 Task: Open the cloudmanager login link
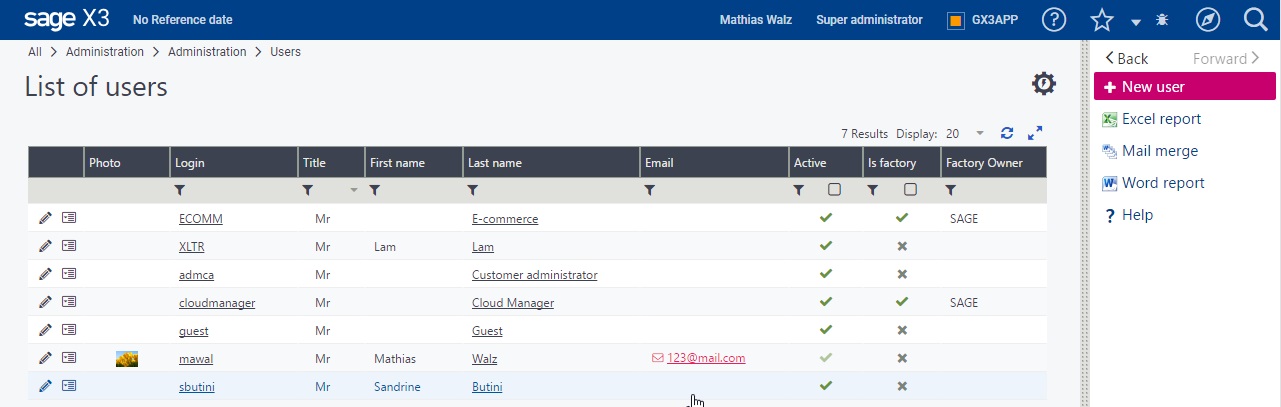[217, 303]
